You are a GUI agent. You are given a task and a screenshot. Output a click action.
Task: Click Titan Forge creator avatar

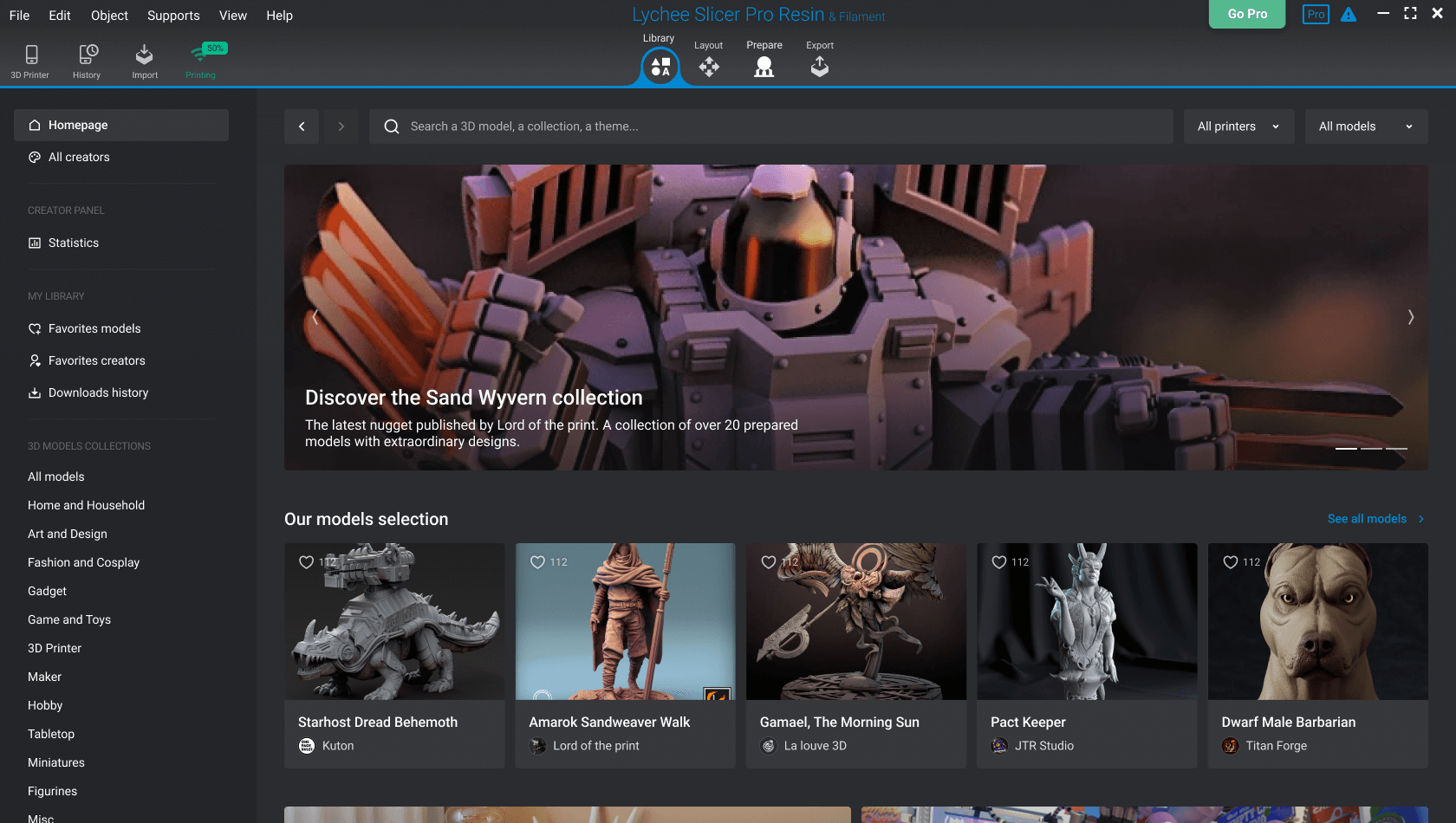click(x=1230, y=746)
